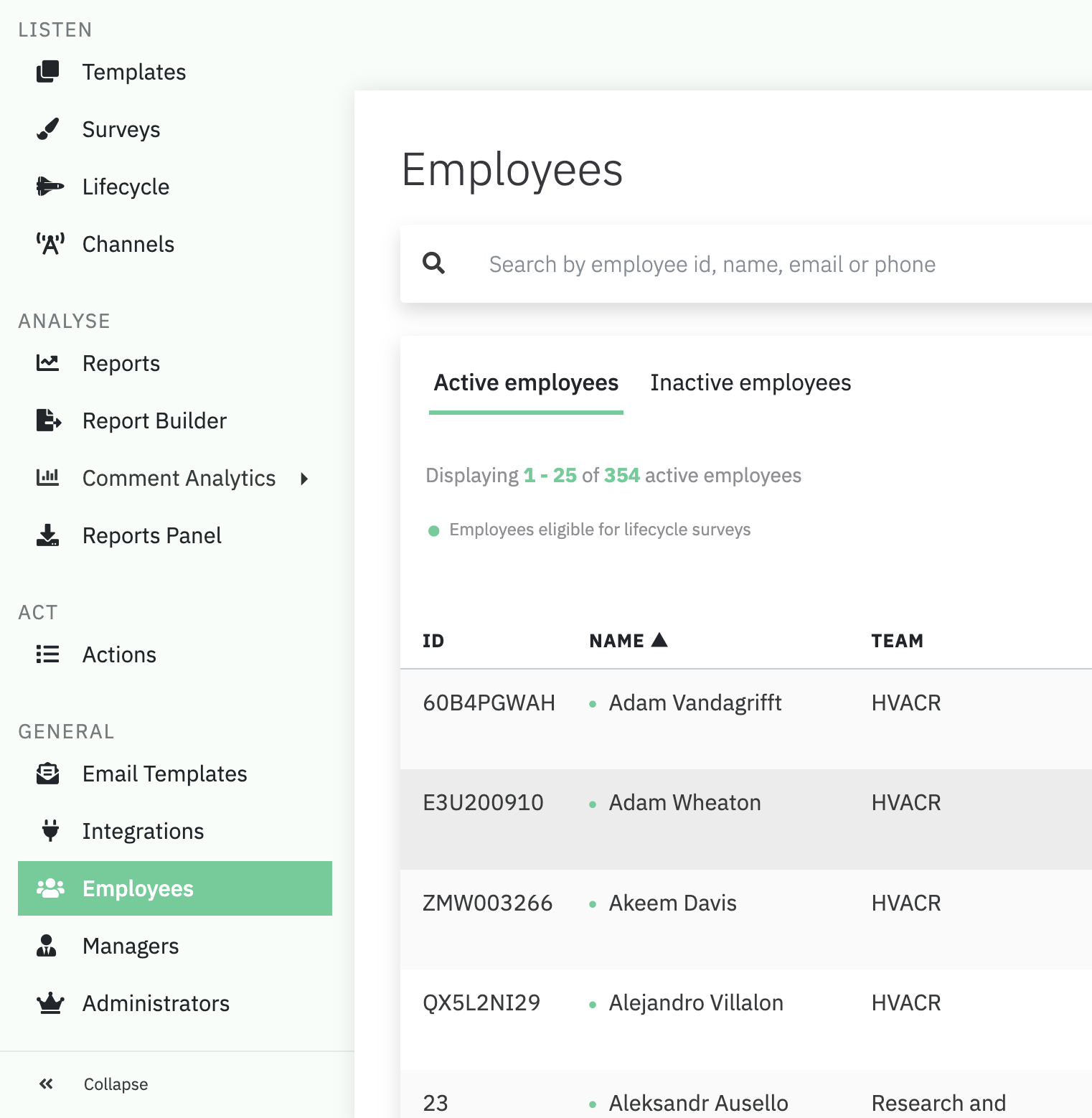Image resolution: width=1092 pixels, height=1118 pixels.
Task: Click the Reports Panel download icon
Action: [x=48, y=535]
